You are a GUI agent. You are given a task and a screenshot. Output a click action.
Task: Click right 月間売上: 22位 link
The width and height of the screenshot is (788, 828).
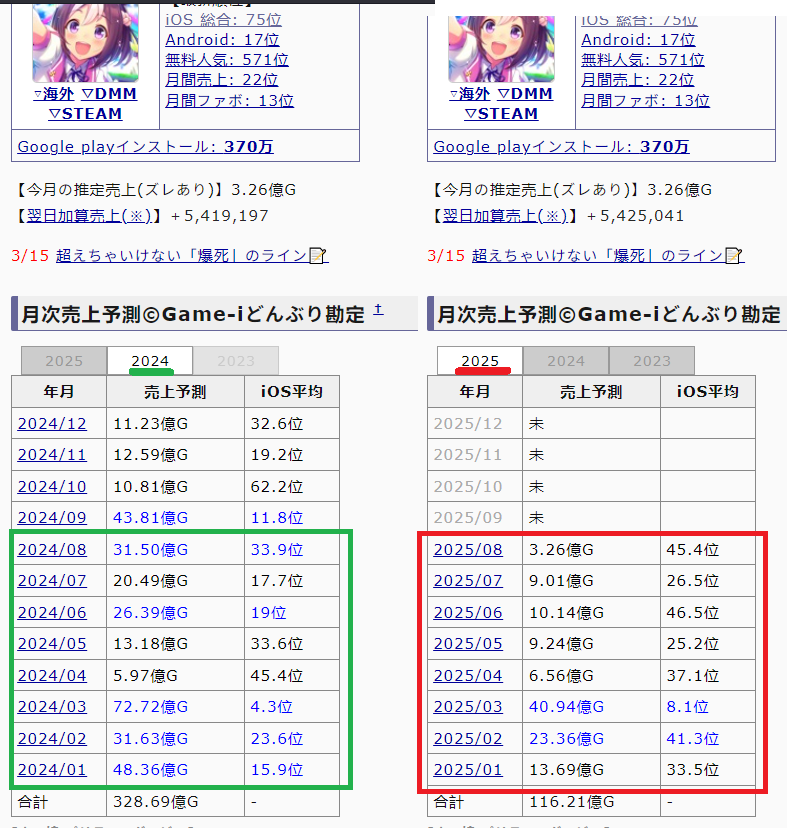(x=638, y=80)
